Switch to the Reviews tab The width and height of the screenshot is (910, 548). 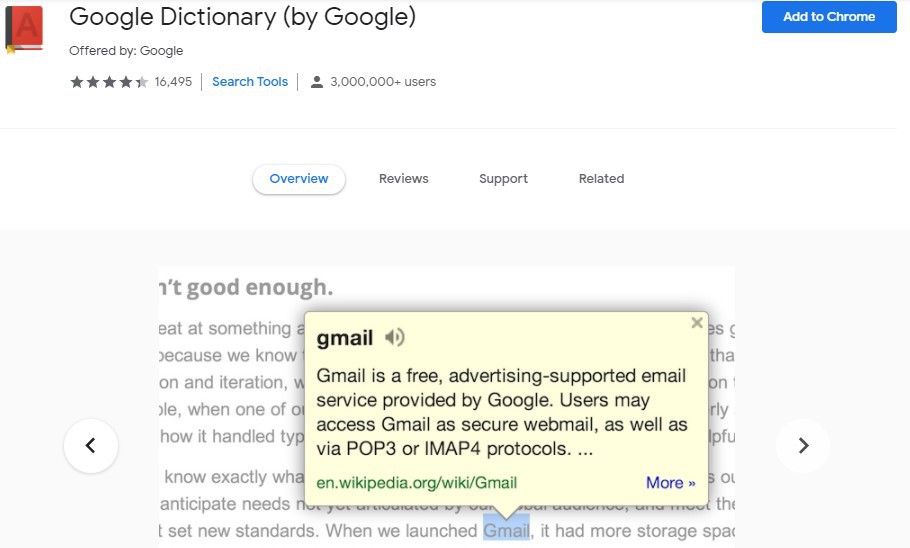coord(403,179)
